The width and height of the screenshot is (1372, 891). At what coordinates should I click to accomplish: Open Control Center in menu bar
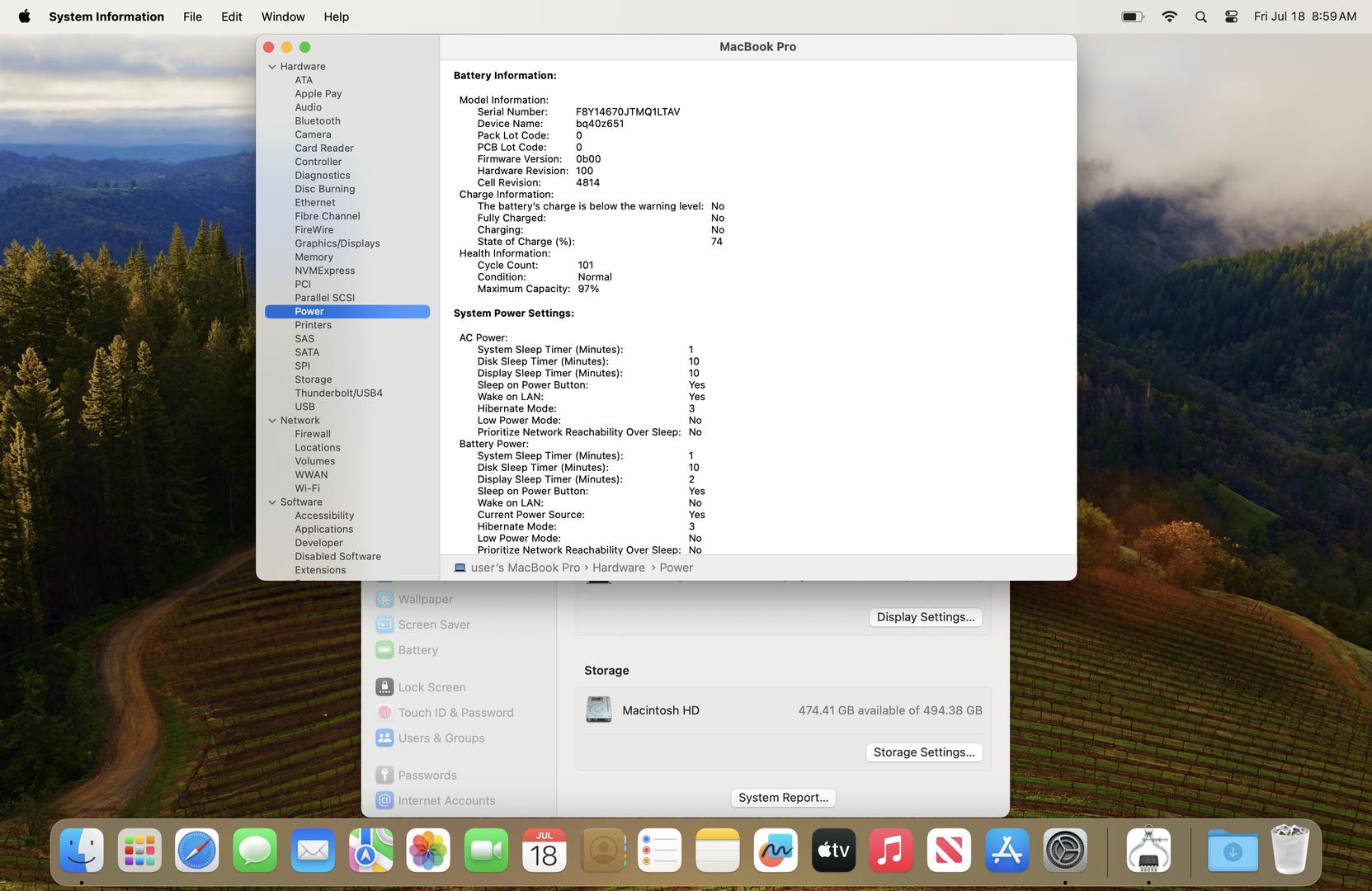[x=1231, y=16]
